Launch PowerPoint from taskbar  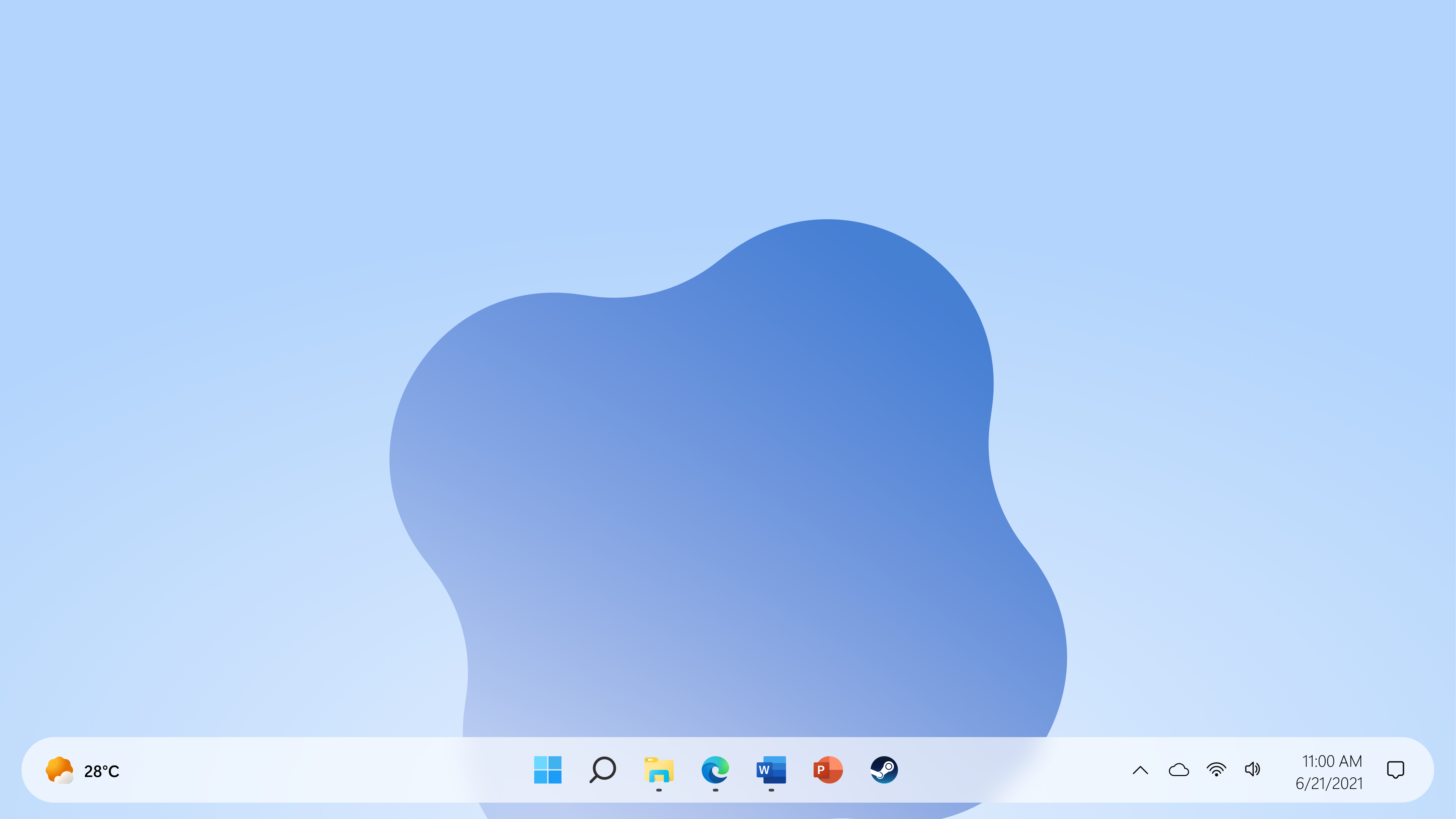(x=827, y=770)
